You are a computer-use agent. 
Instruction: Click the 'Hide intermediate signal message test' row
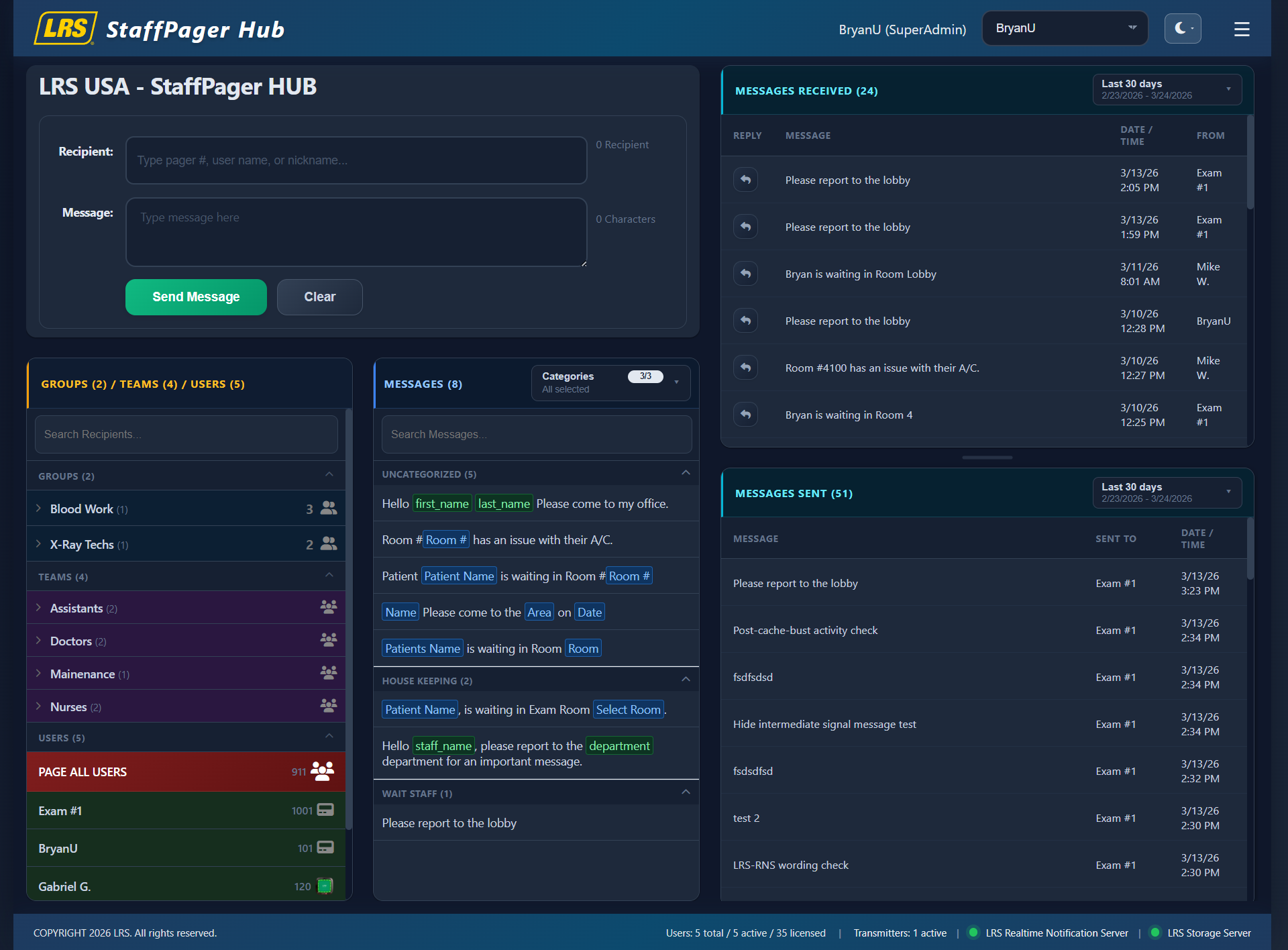coord(984,724)
